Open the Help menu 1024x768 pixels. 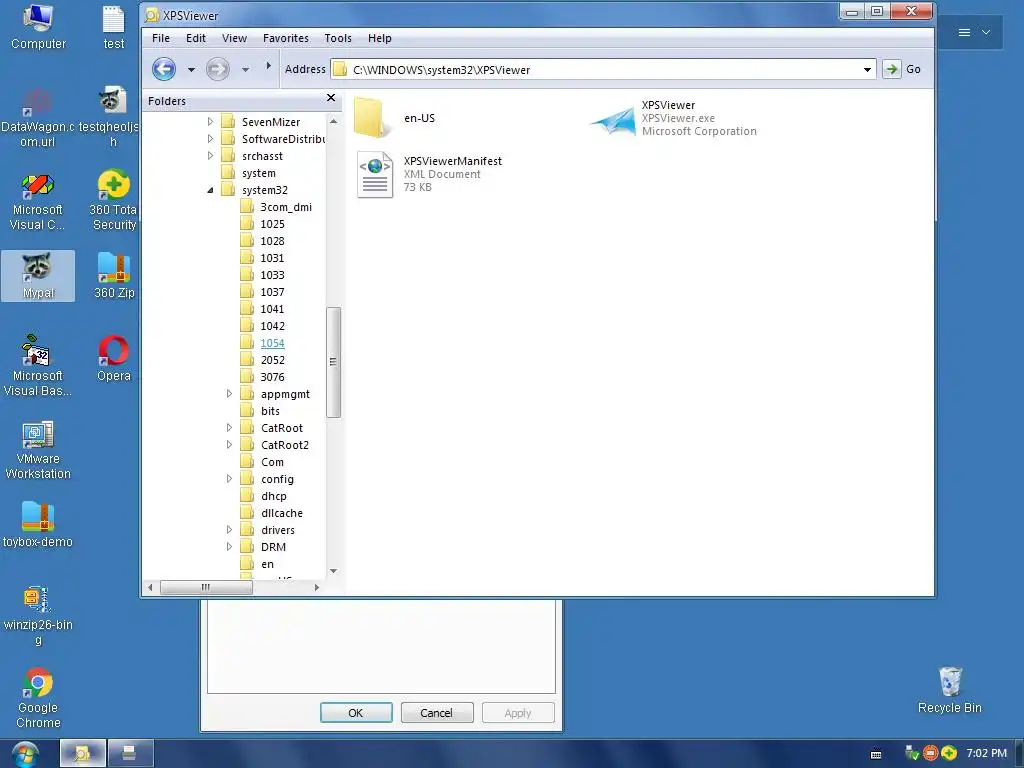[379, 38]
